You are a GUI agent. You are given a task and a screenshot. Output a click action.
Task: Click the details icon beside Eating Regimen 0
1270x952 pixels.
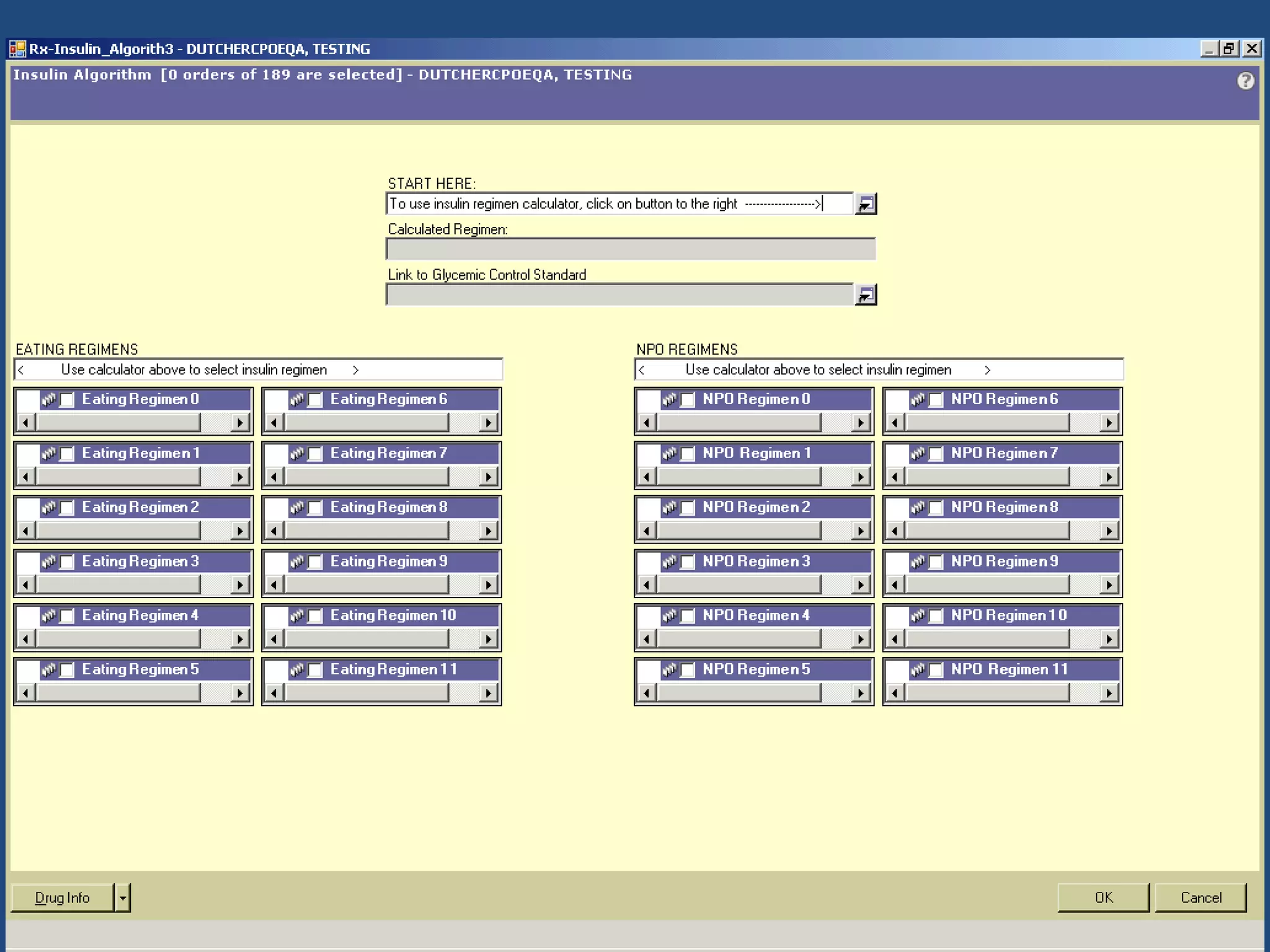tap(48, 400)
